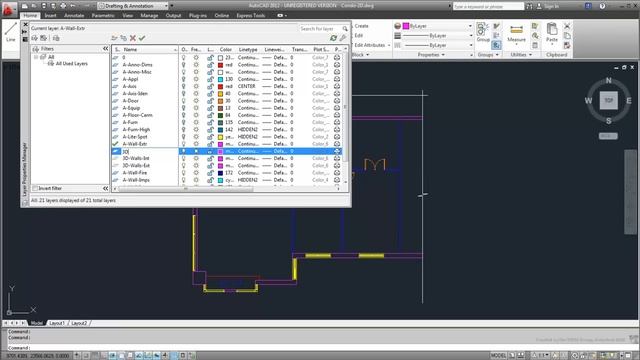
Task: Toggle On/Off bulb for layer A-Anno-Dims
Action: point(184,65)
